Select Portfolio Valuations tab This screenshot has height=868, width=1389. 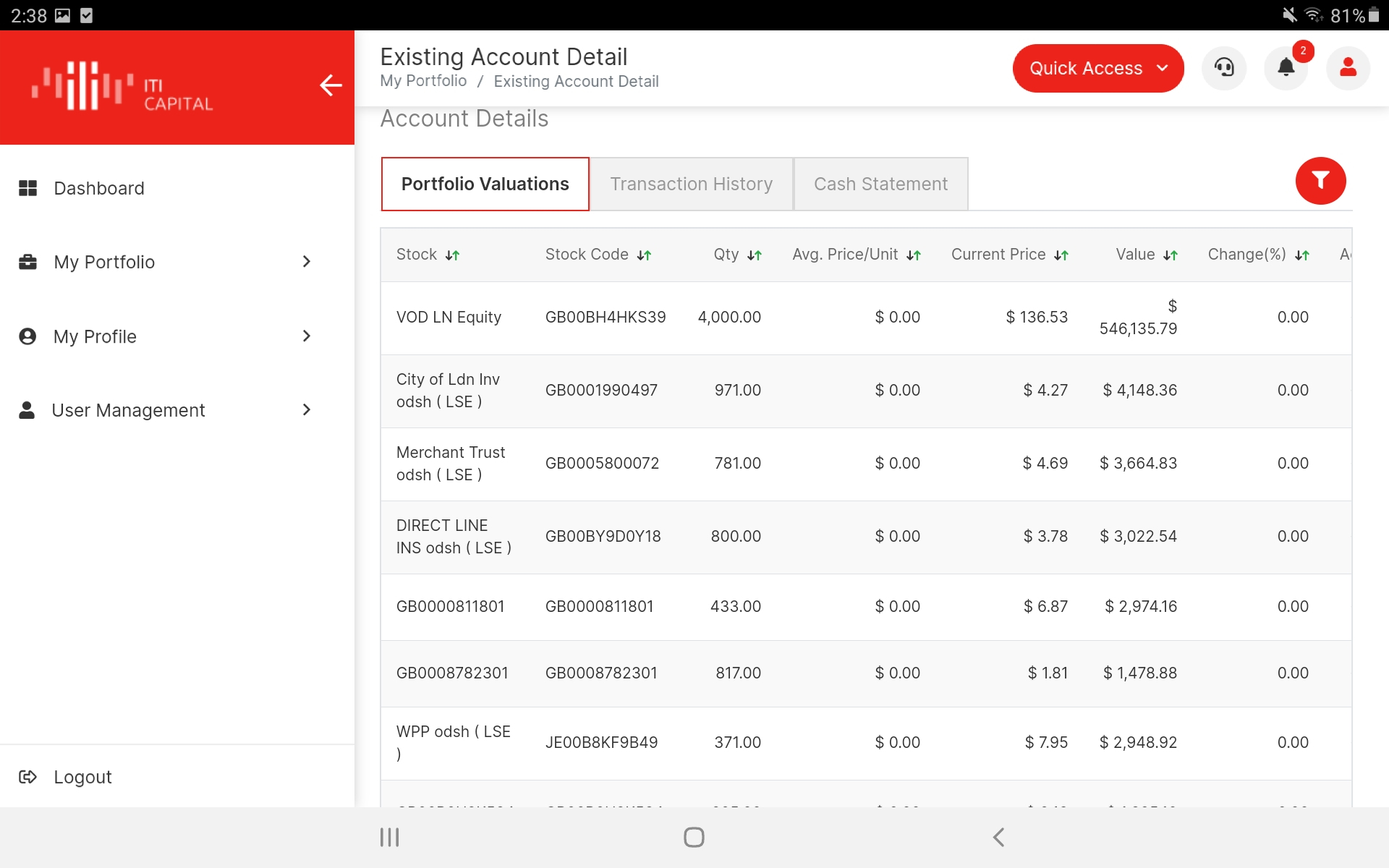click(485, 184)
